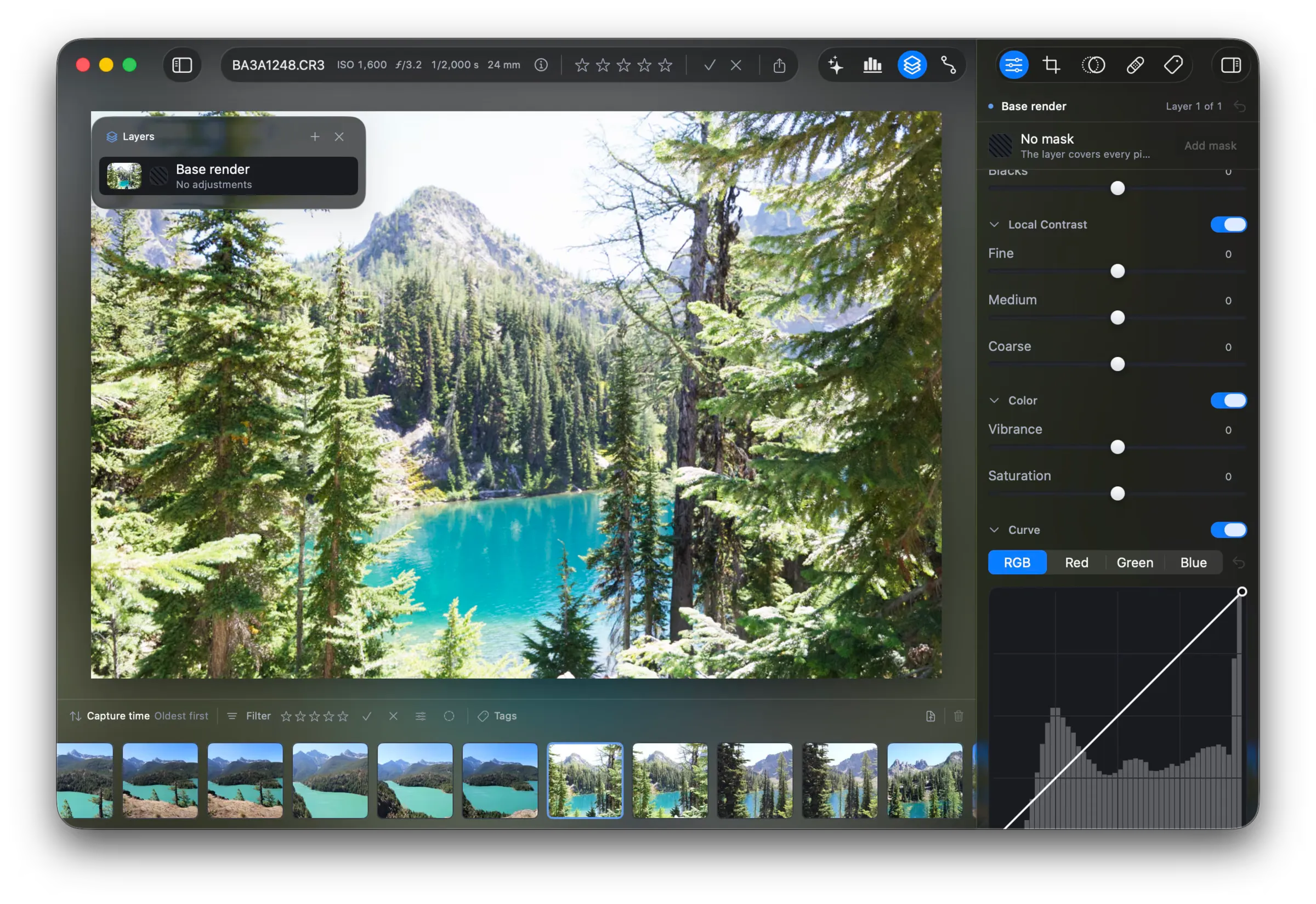This screenshot has height=904, width=1316.
Task: Open the masking circle tool icon
Action: point(1093,65)
